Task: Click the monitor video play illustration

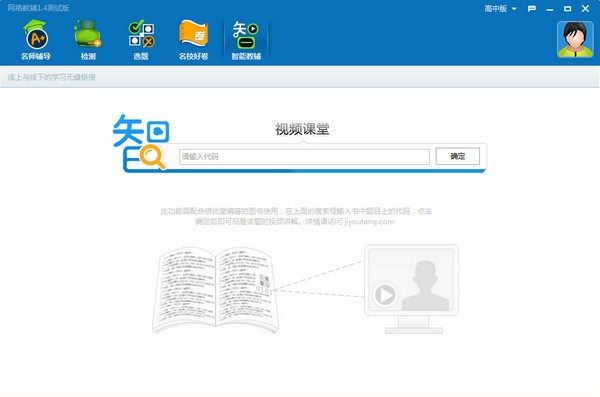Action: coord(412,289)
